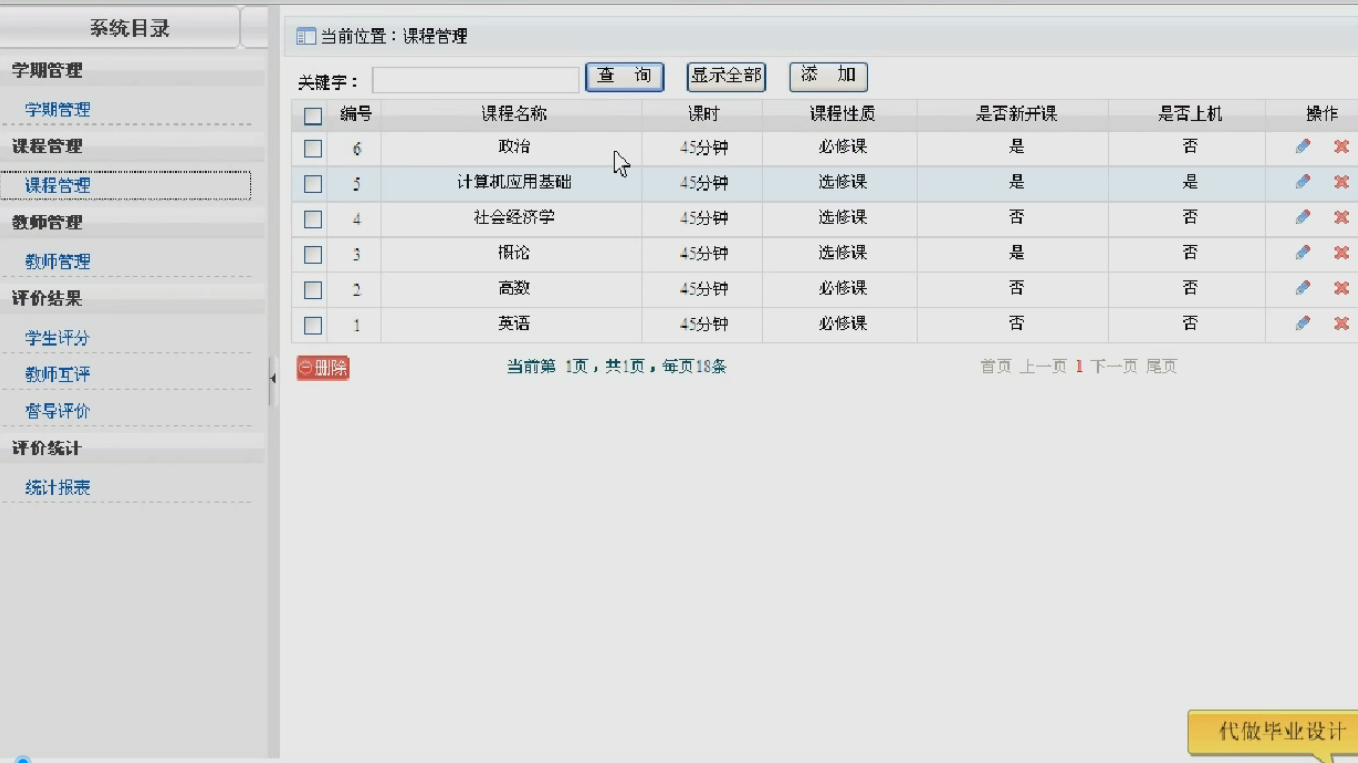Click the page icon beside 当前位置
The height and width of the screenshot is (763, 1358).
click(306, 37)
